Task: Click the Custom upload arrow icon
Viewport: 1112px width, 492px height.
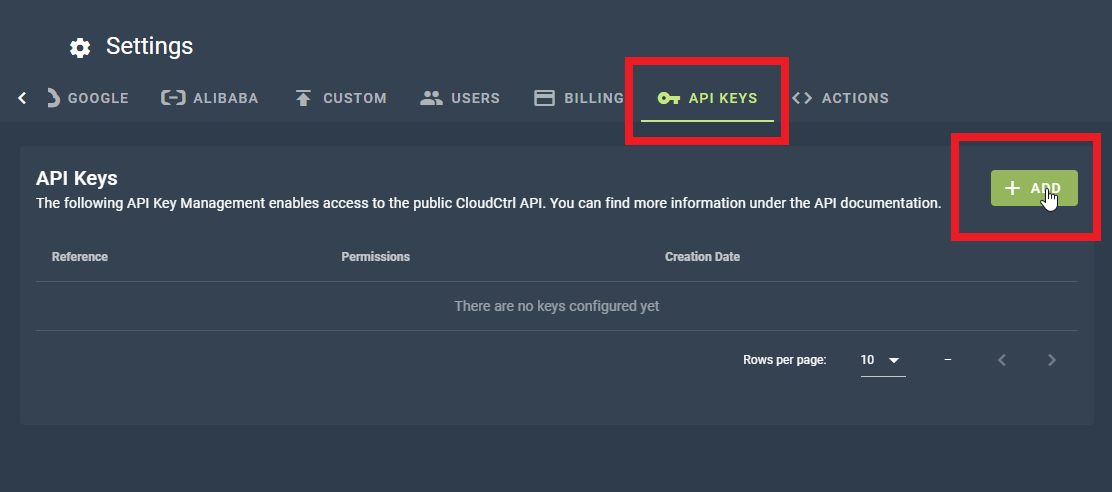Action: (x=303, y=98)
